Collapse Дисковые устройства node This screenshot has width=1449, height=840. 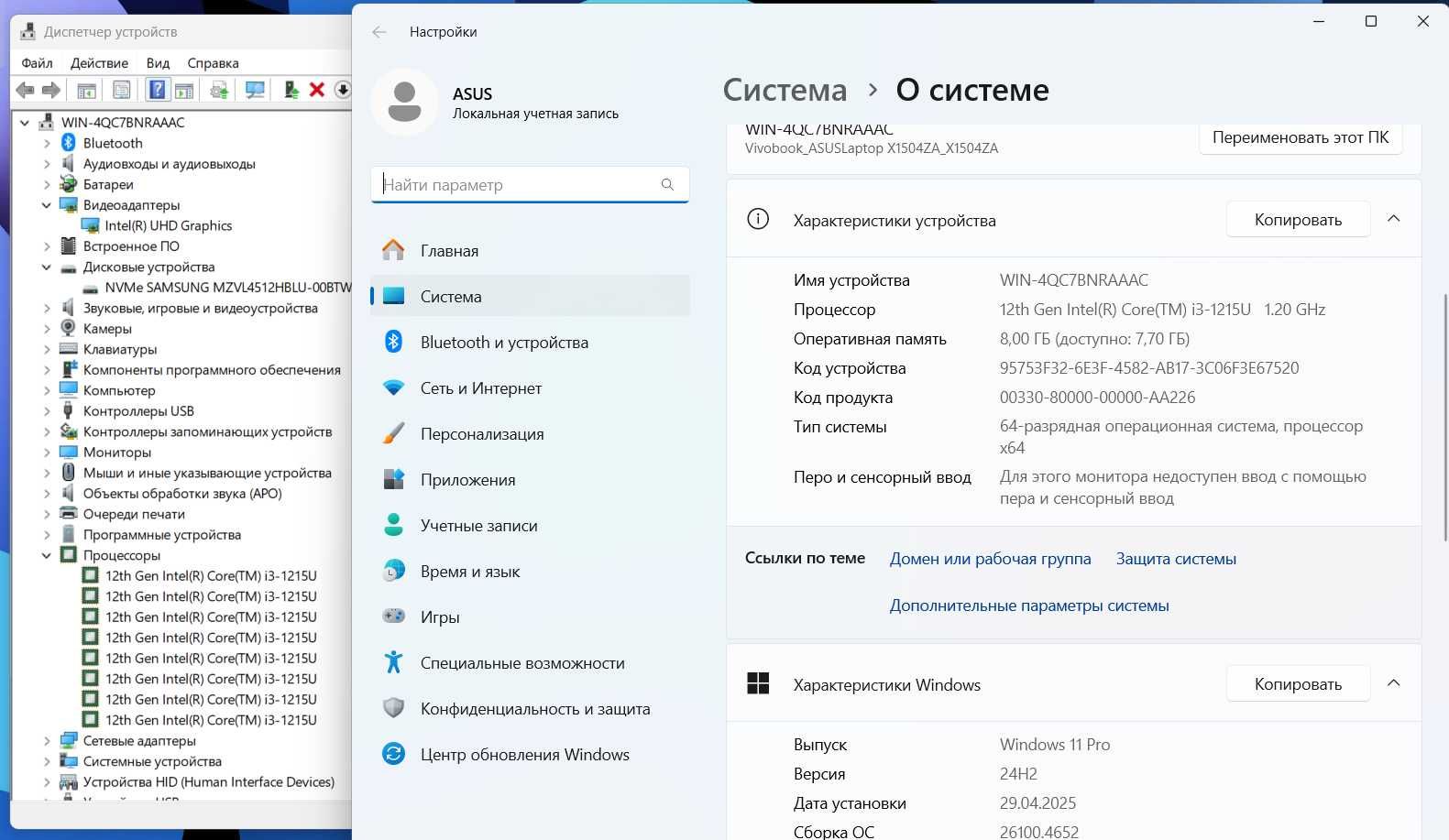click(x=47, y=267)
